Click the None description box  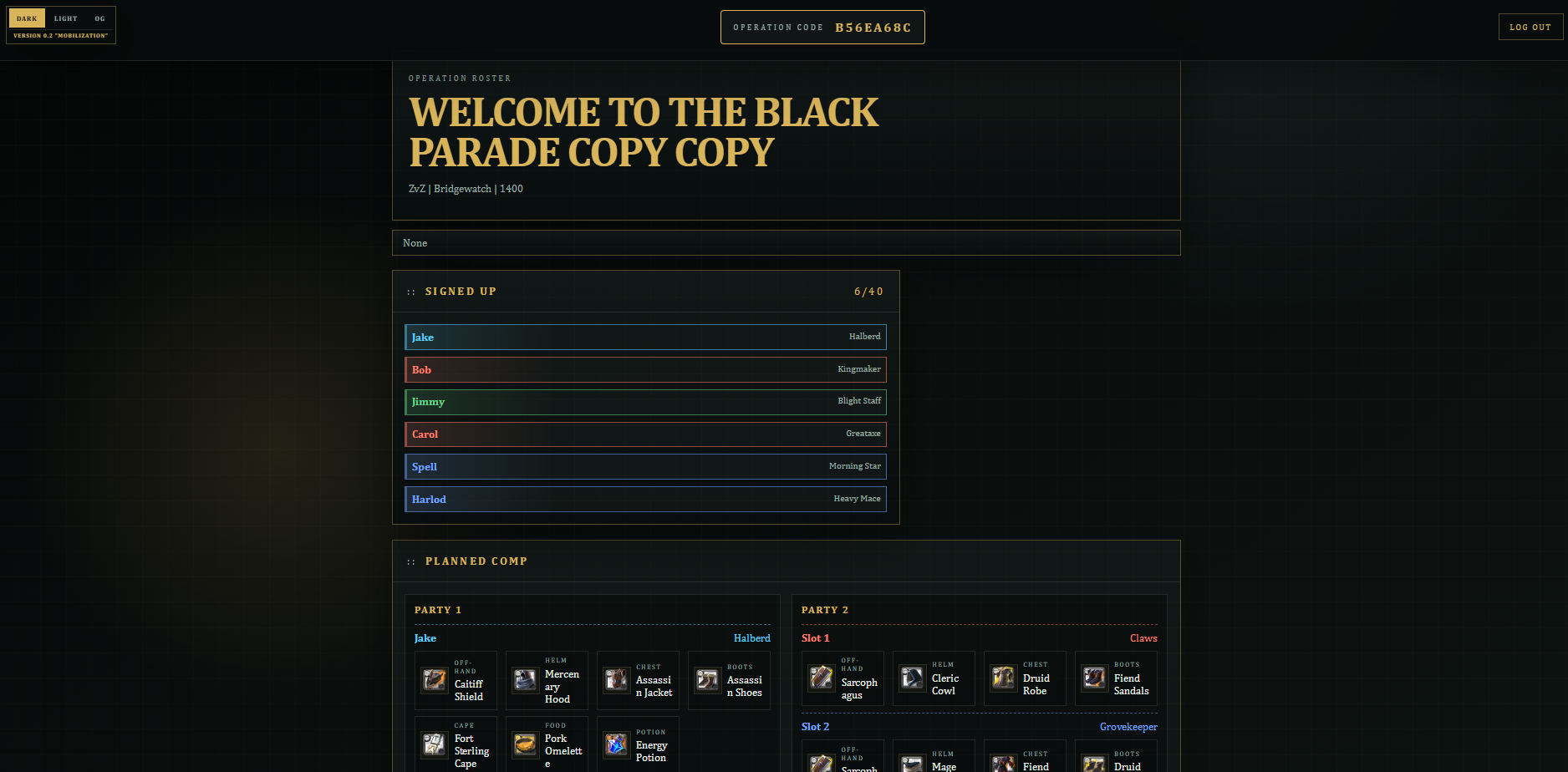[x=787, y=243]
